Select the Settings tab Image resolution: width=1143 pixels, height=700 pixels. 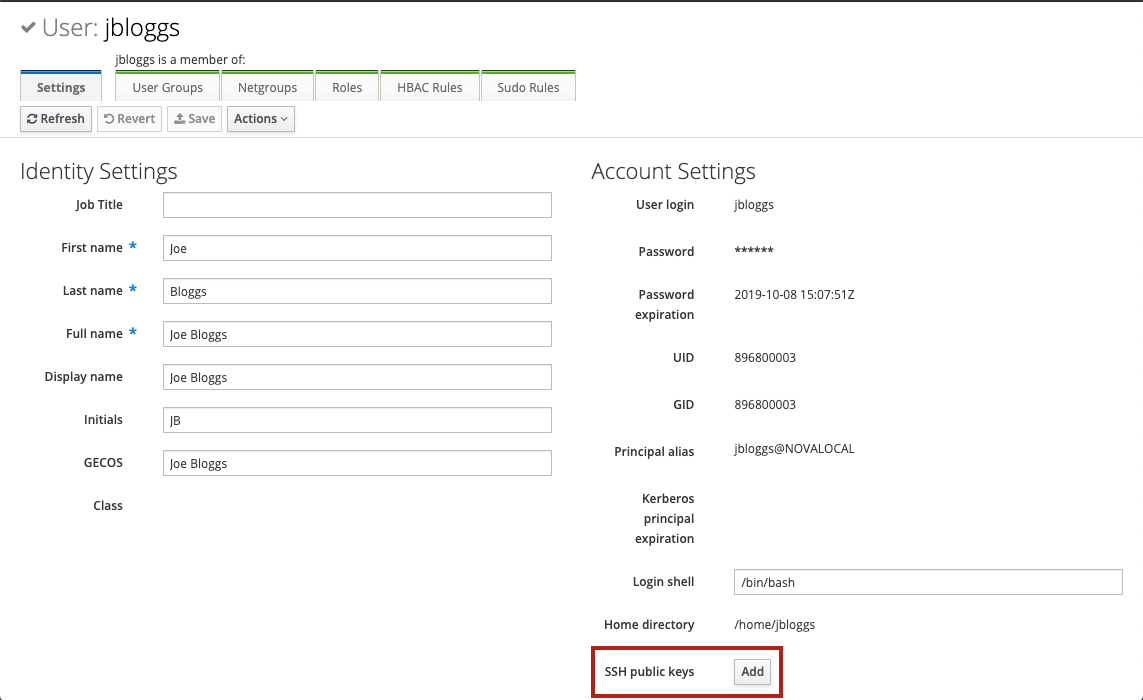60,87
